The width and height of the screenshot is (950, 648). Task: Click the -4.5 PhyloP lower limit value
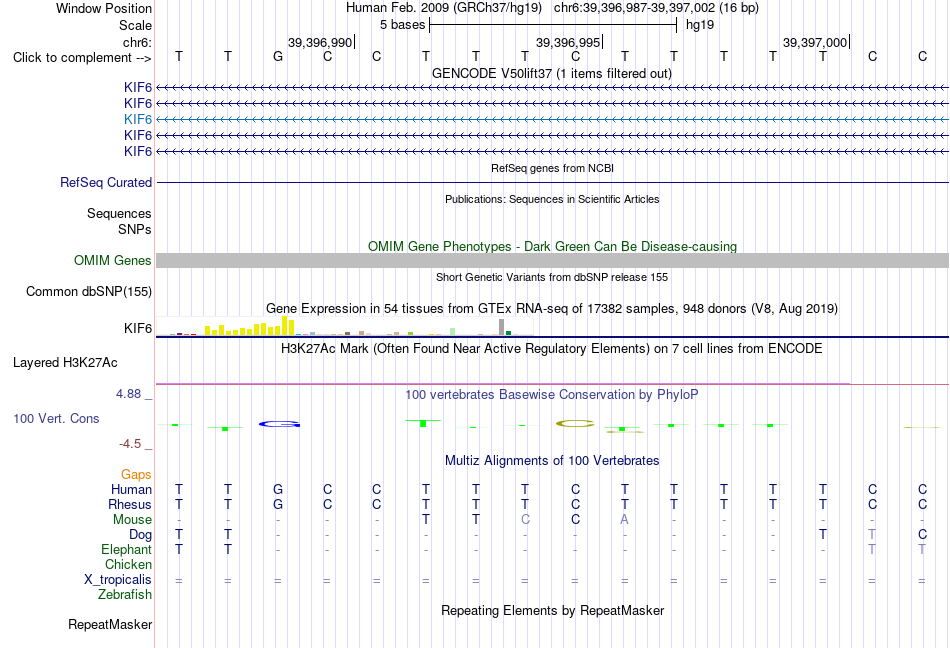pos(130,444)
